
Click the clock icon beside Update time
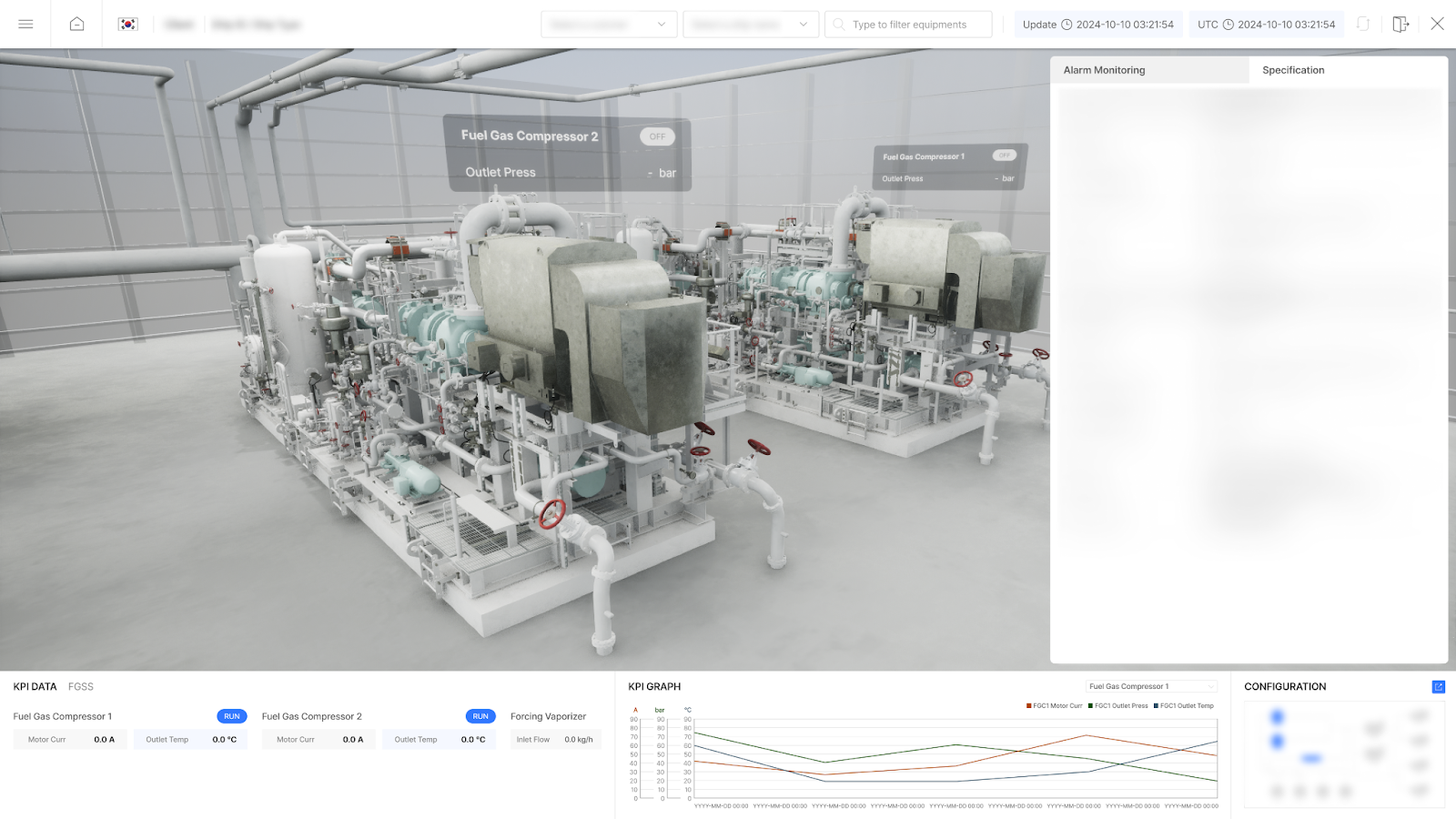click(x=1067, y=25)
